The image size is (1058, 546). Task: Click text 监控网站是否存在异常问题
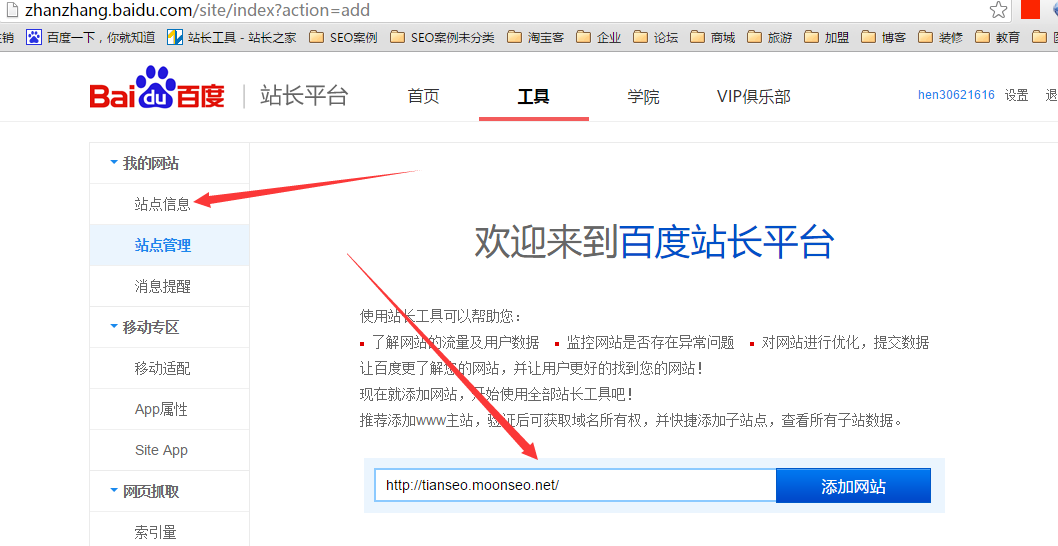[650, 342]
